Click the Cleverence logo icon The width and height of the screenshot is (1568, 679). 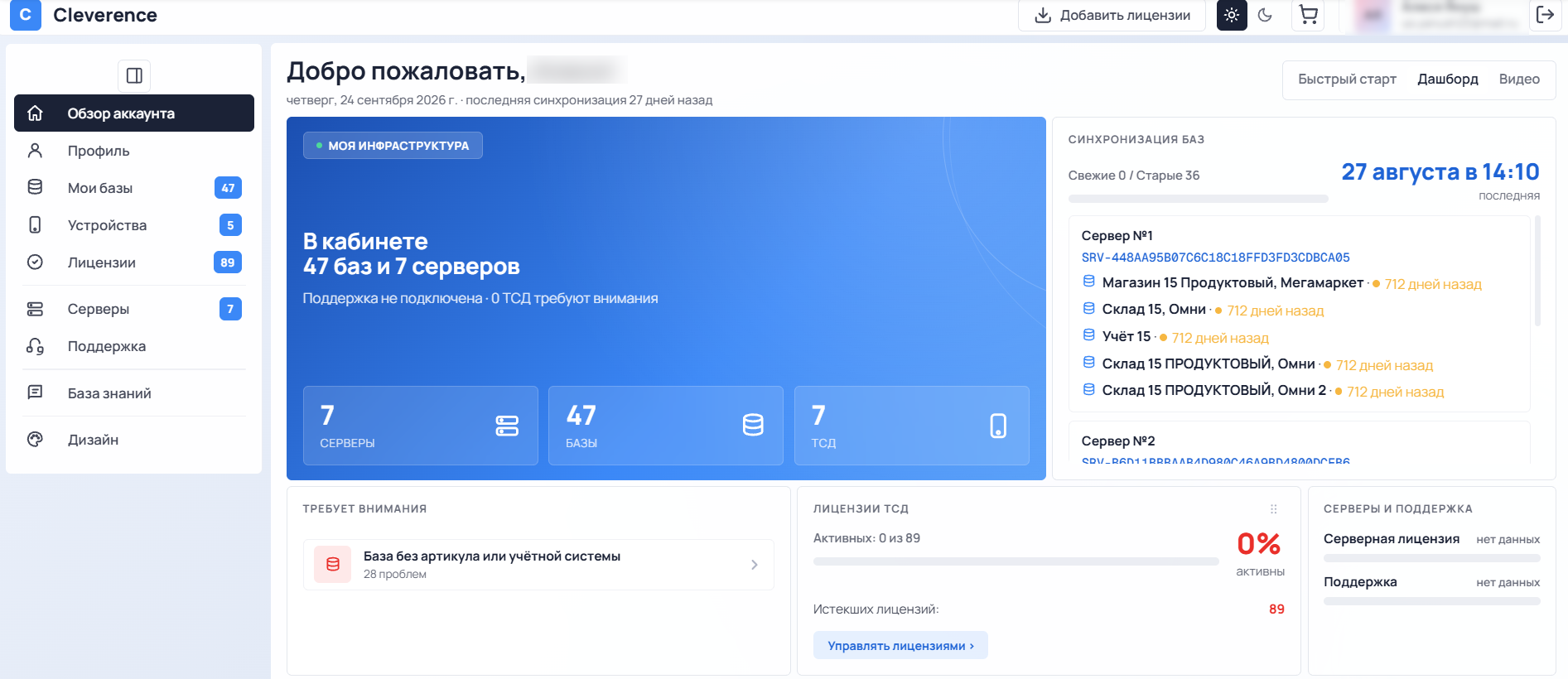pos(26,15)
